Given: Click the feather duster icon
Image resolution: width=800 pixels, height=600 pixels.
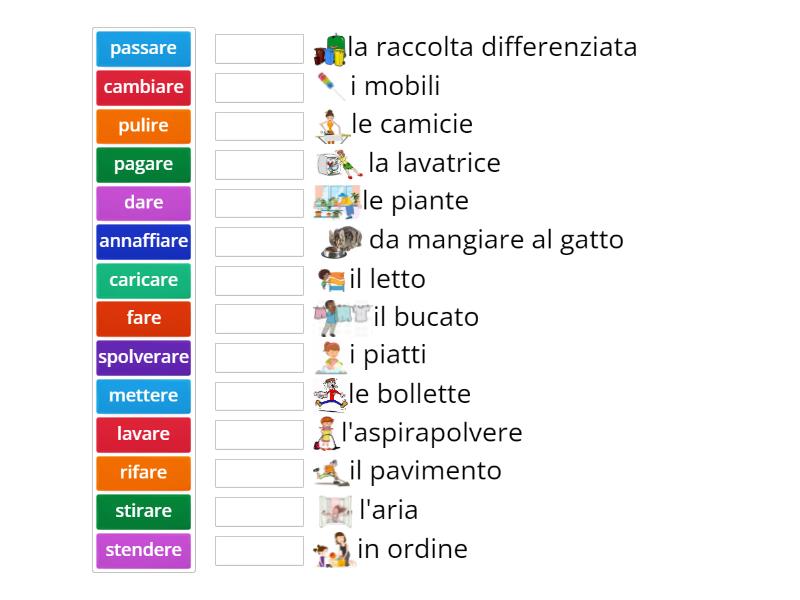Looking at the screenshot, I should [x=331, y=86].
